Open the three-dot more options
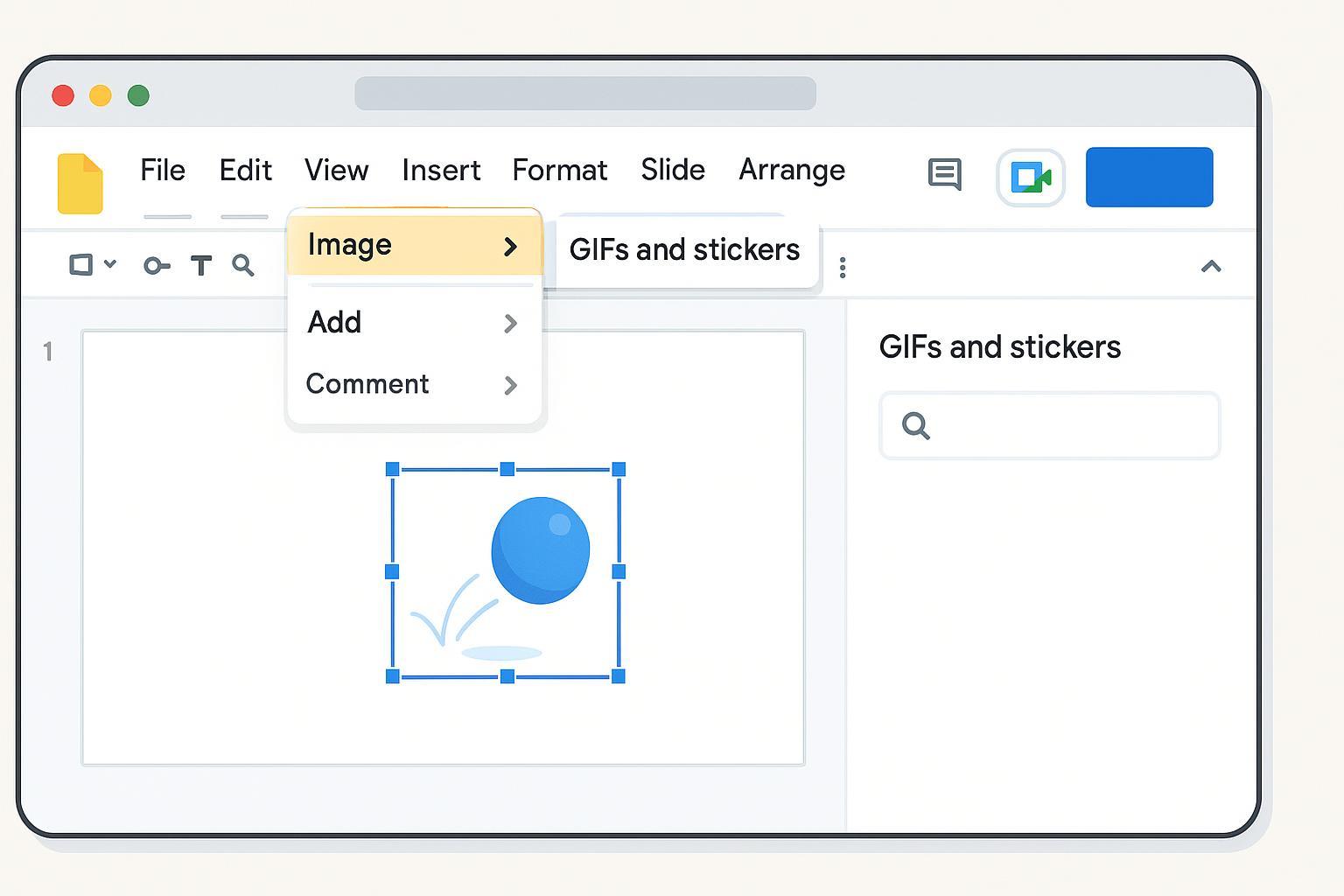The height and width of the screenshot is (896, 1344). pyautogui.click(x=842, y=268)
